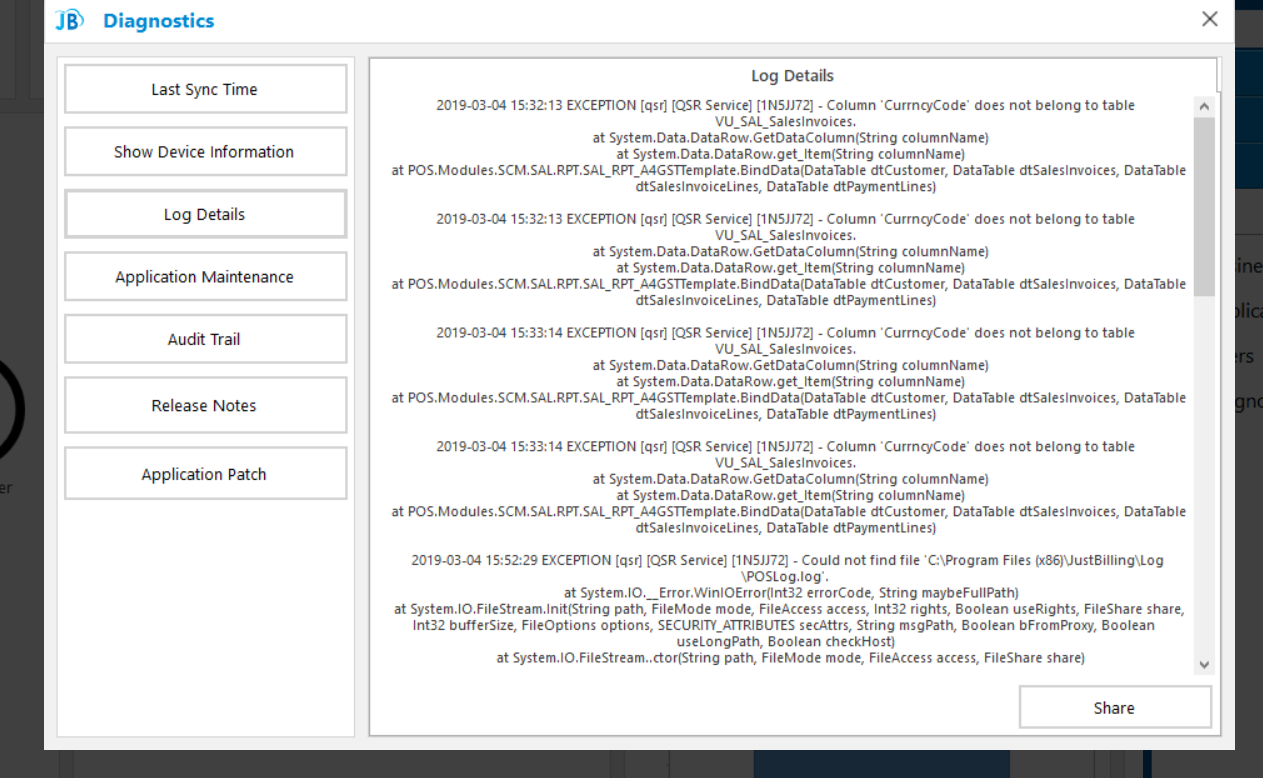Share the log details
1263x778 pixels.
click(1115, 708)
